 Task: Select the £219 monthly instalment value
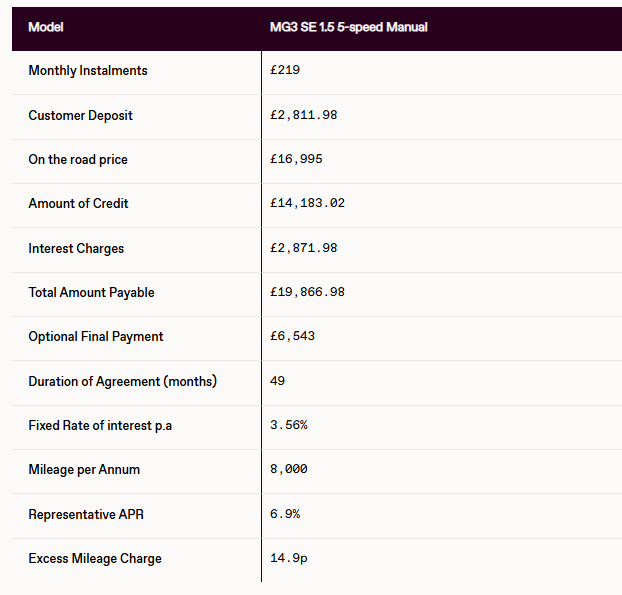click(285, 70)
